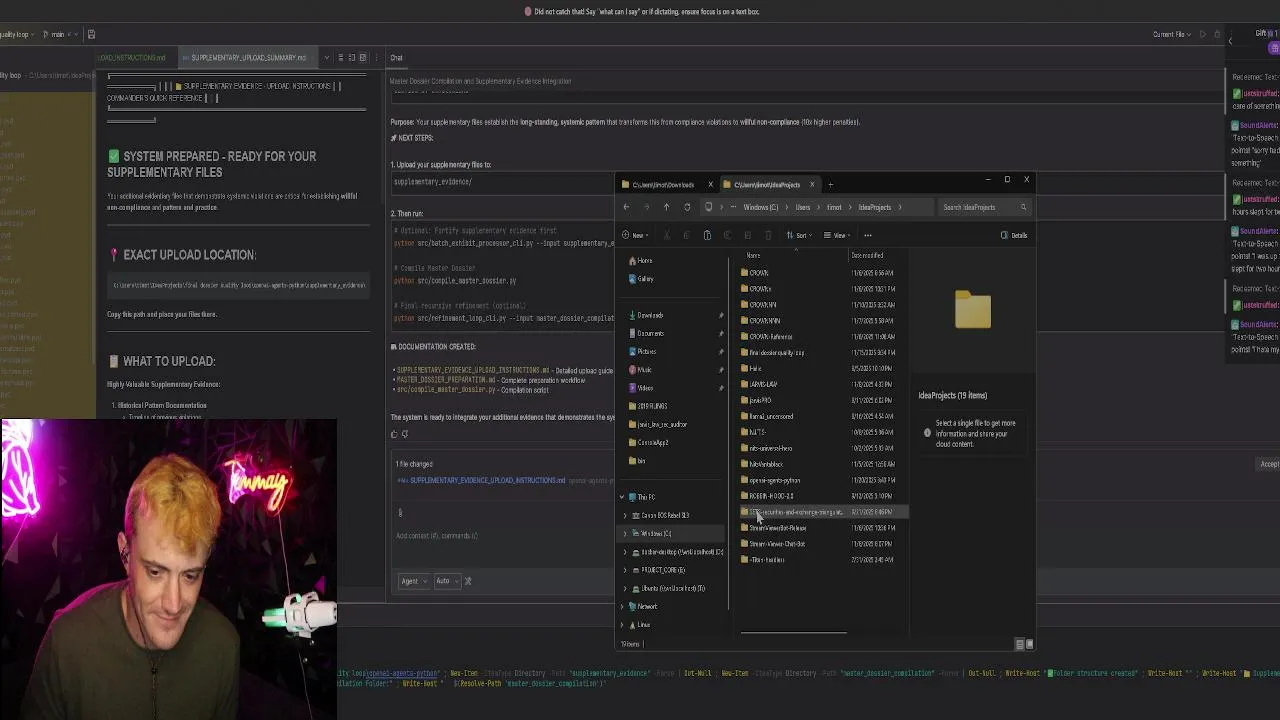
Task: Open Home in the navigation pane
Action: tap(645, 261)
